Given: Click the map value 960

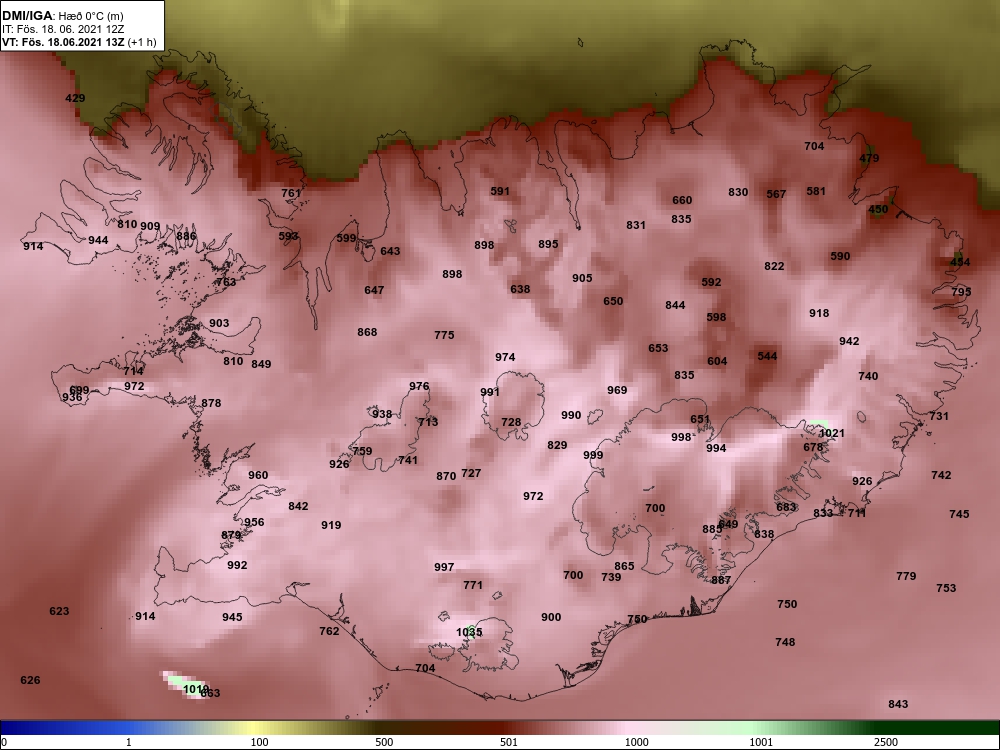Looking at the screenshot, I should coord(258,475).
